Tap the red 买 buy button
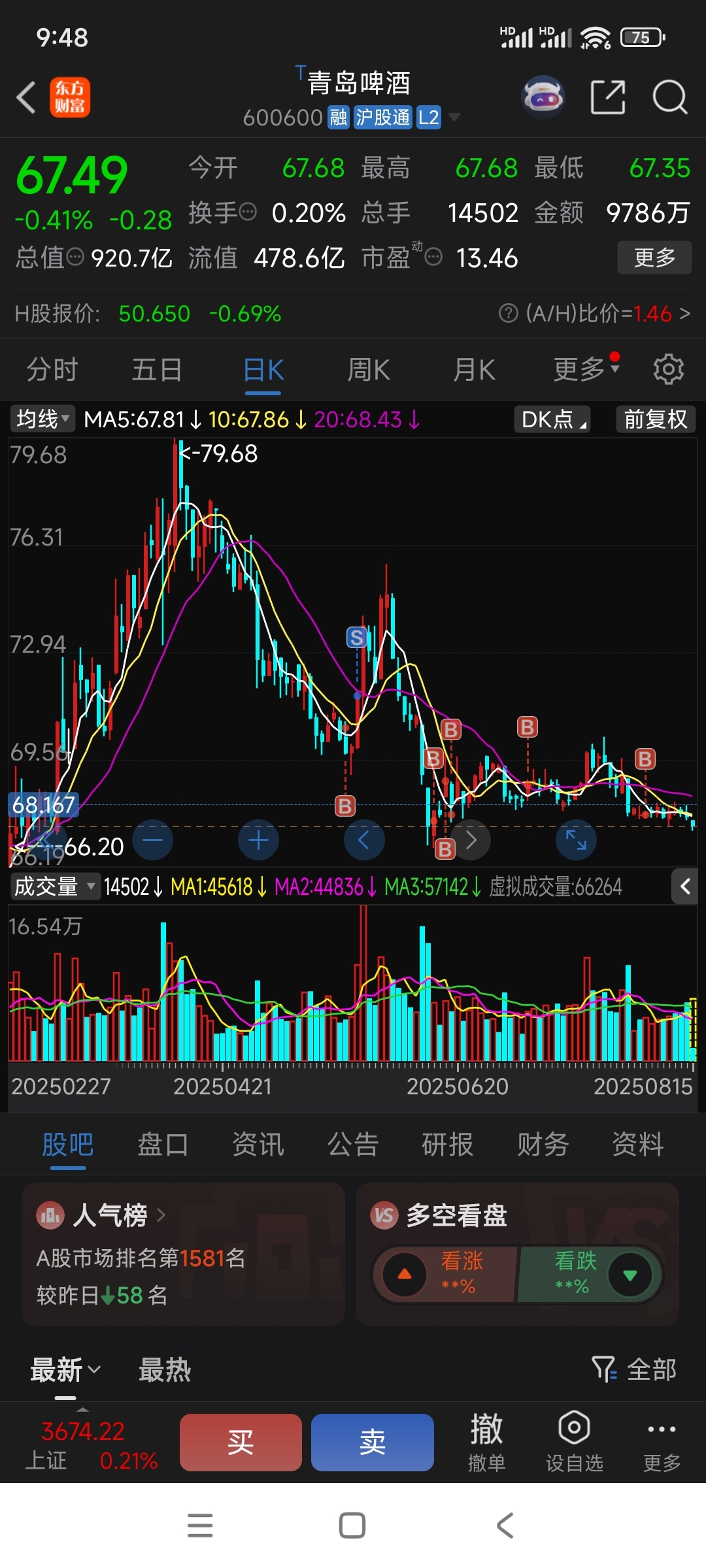This screenshot has height=1568, width=706. [x=241, y=1442]
